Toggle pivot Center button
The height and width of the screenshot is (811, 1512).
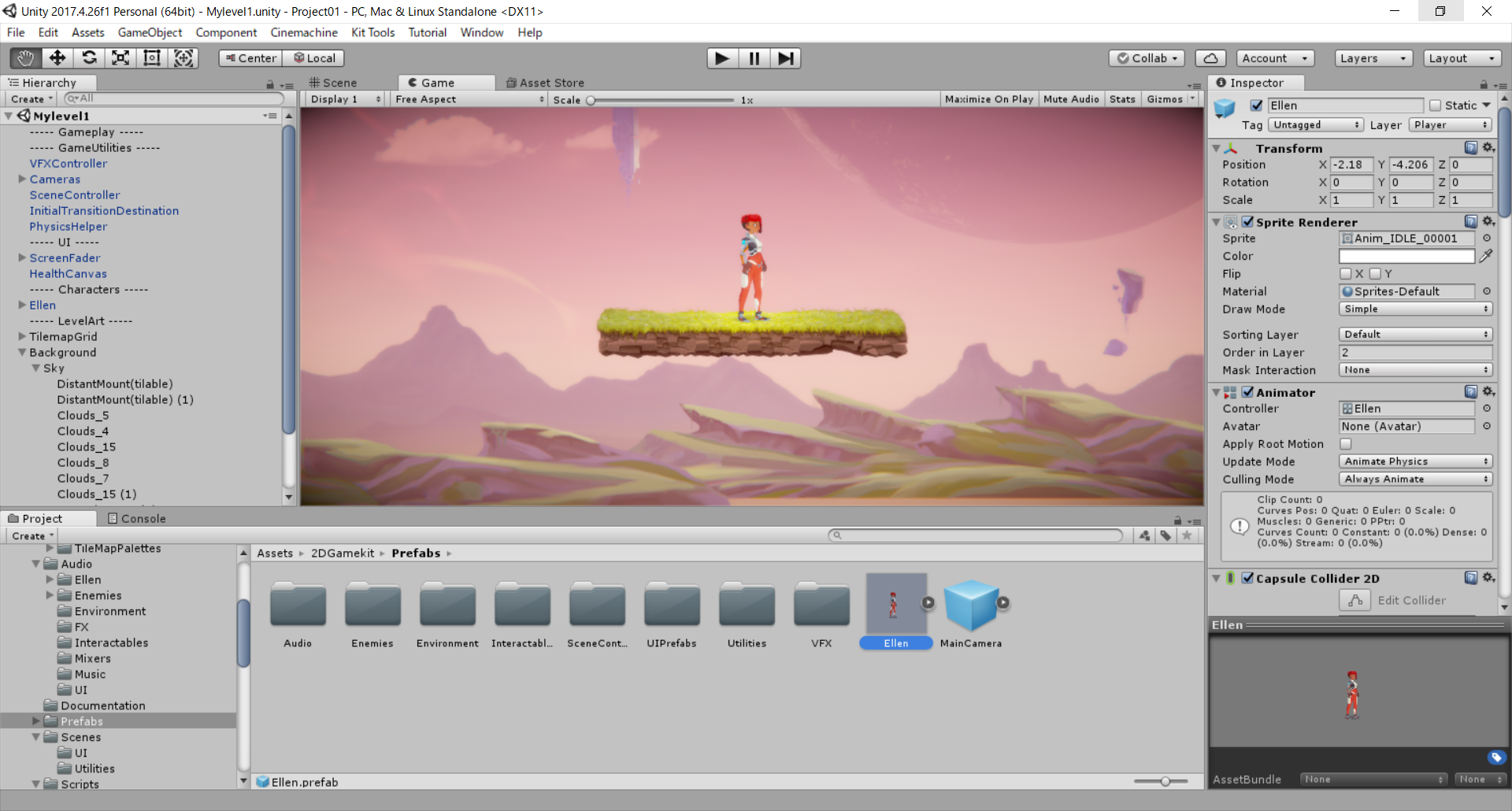[x=250, y=58]
